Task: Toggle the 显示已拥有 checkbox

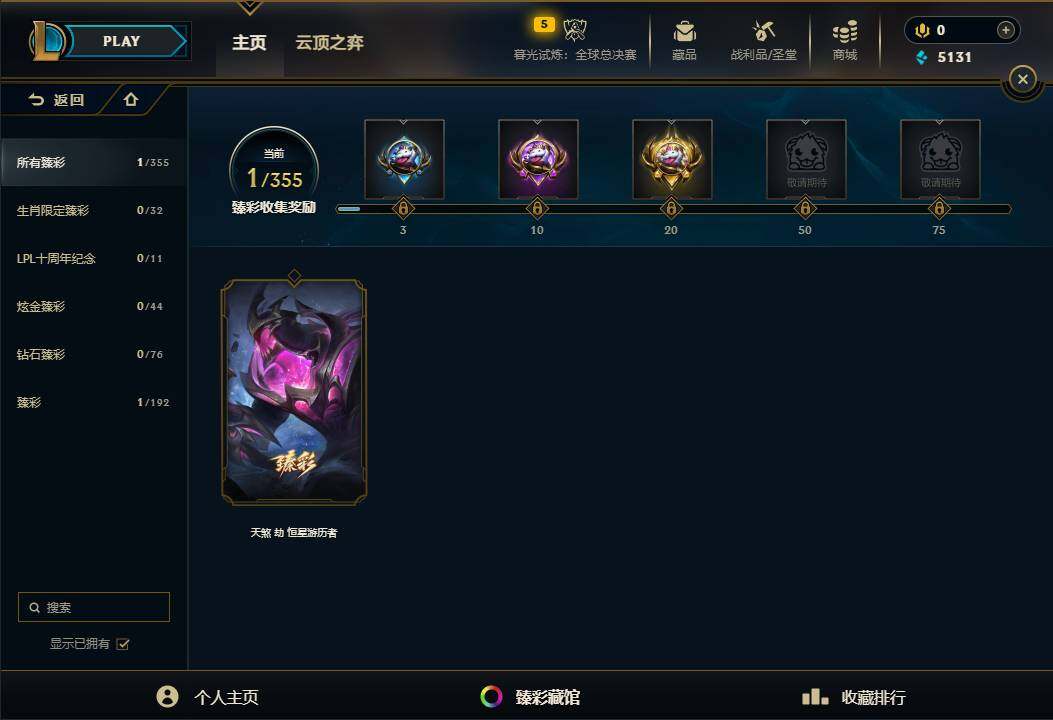Action: coord(123,644)
